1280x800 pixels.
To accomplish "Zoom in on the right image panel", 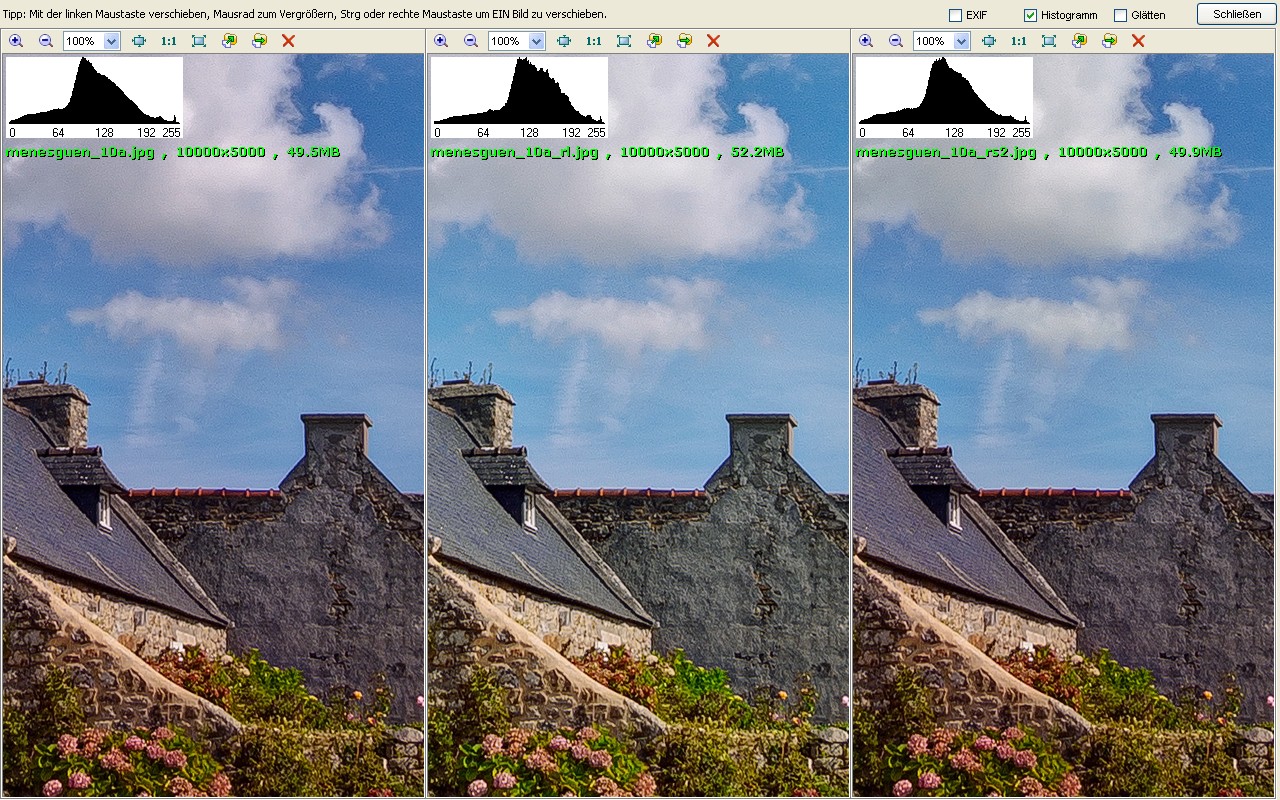I will pyautogui.click(x=866, y=41).
